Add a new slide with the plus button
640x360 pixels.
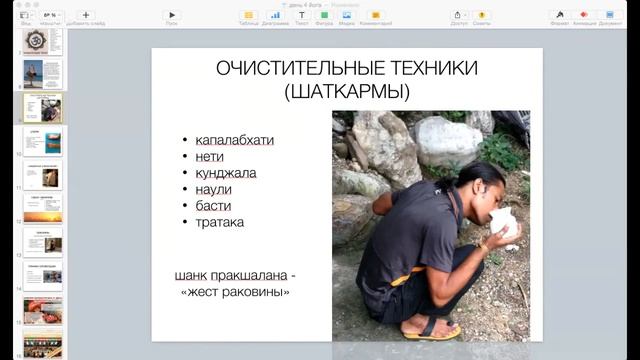pos(86,15)
